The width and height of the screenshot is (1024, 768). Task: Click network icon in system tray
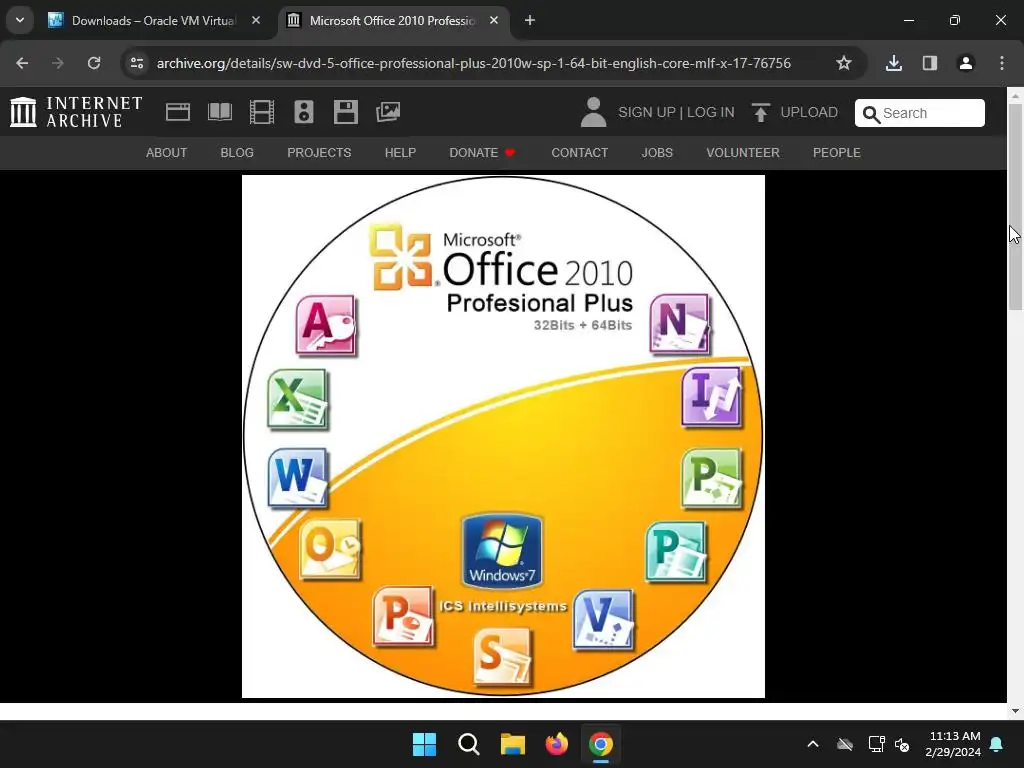point(876,744)
